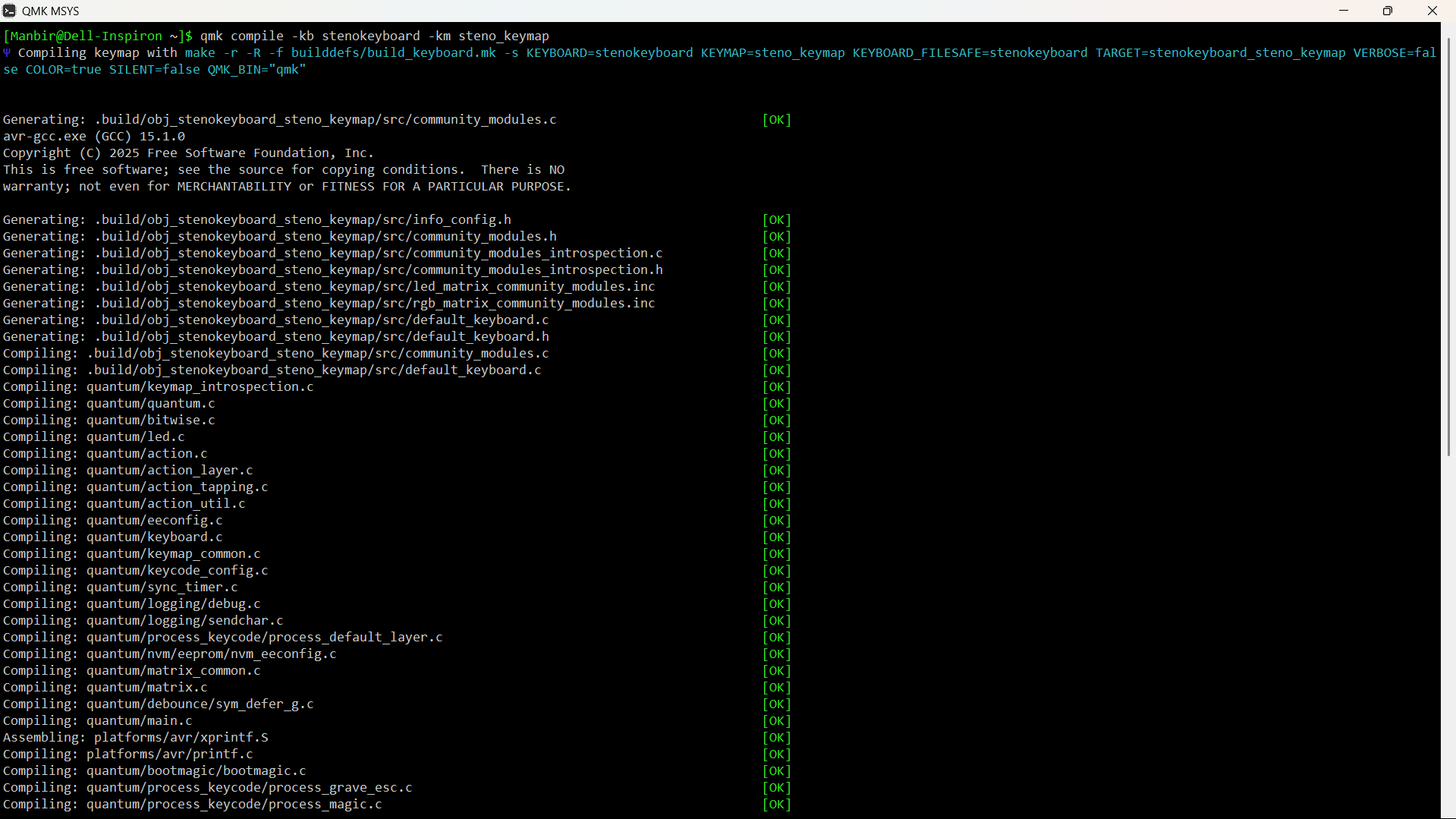Click the QMK MSYS title text

50,11
